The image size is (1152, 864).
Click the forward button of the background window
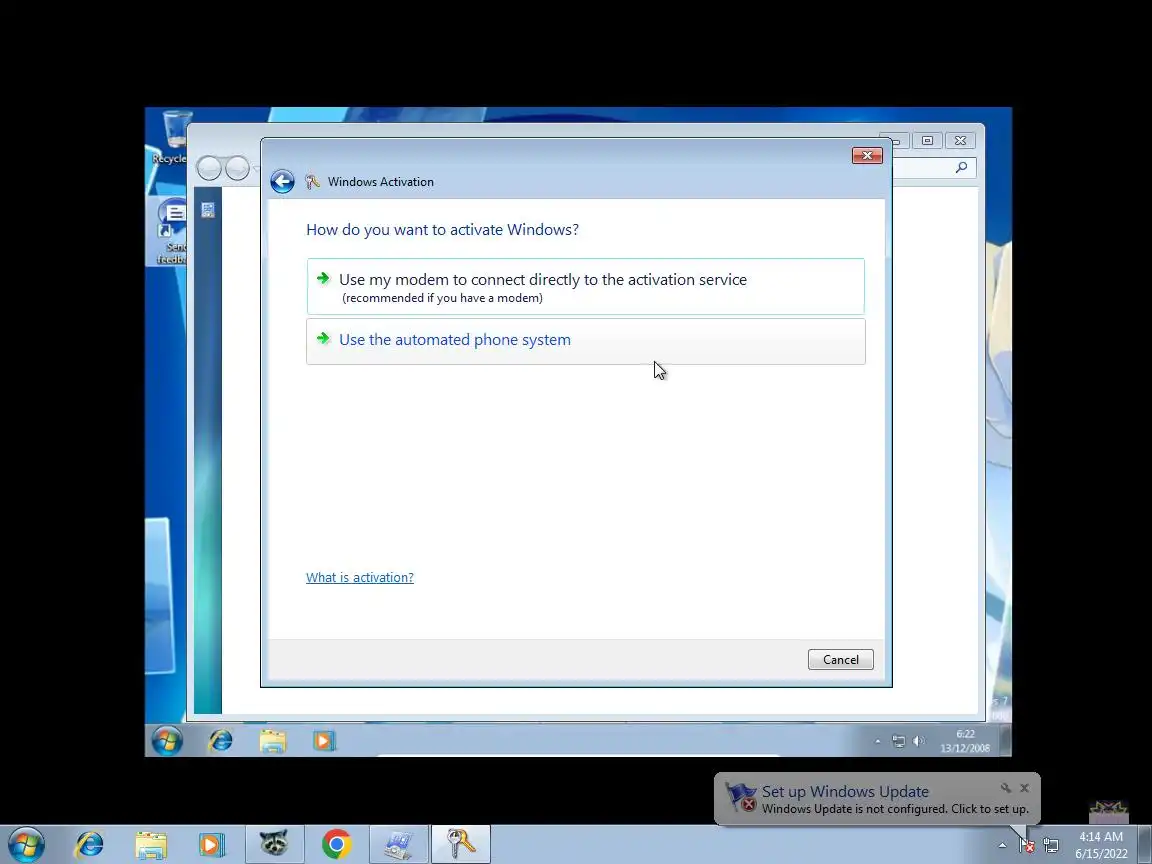coord(237,168)
